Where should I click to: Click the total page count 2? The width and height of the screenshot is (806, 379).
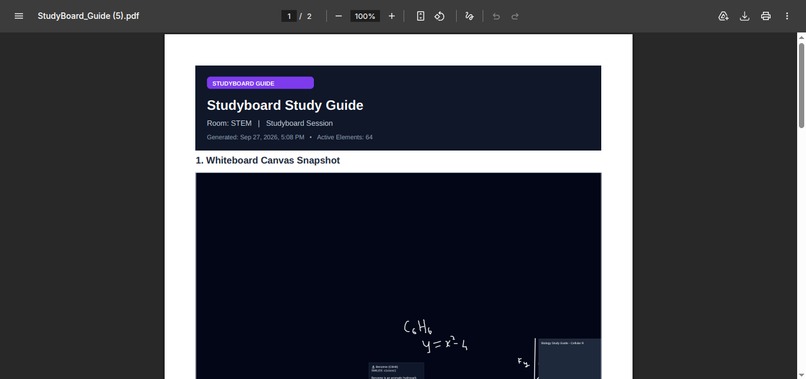point(309,16)
